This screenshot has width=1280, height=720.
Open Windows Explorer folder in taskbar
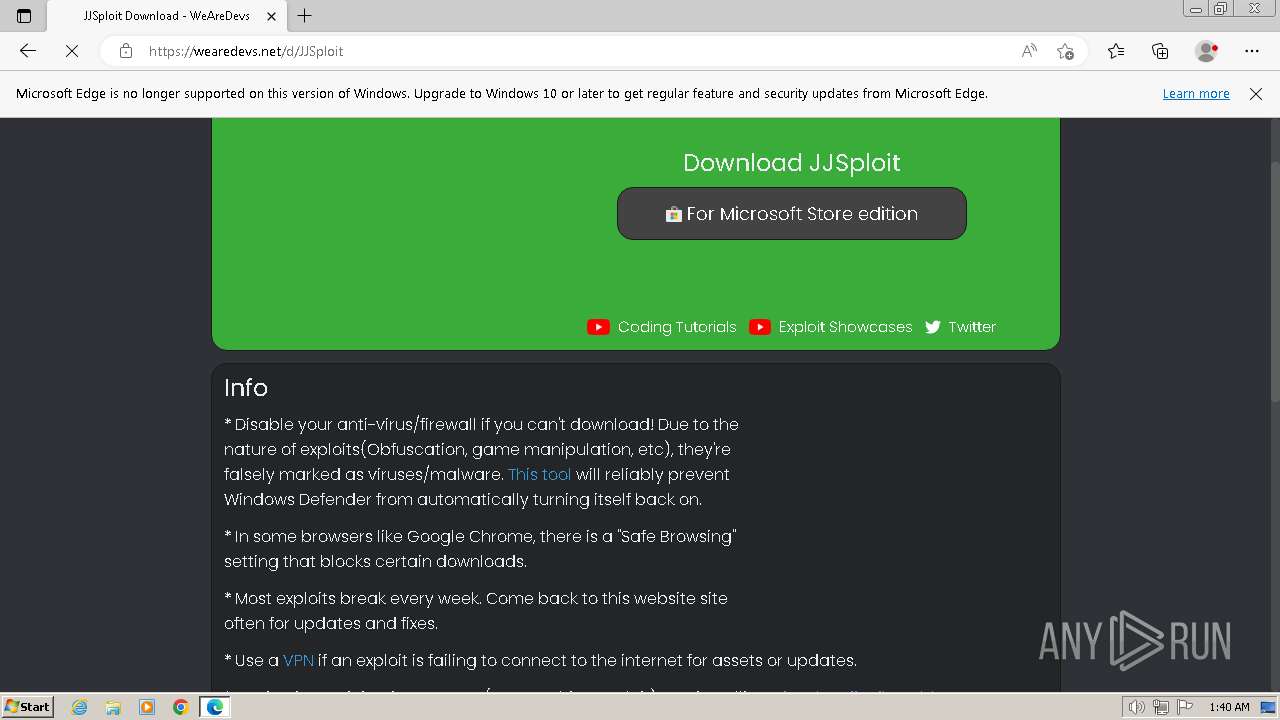(x=113, y=707)
